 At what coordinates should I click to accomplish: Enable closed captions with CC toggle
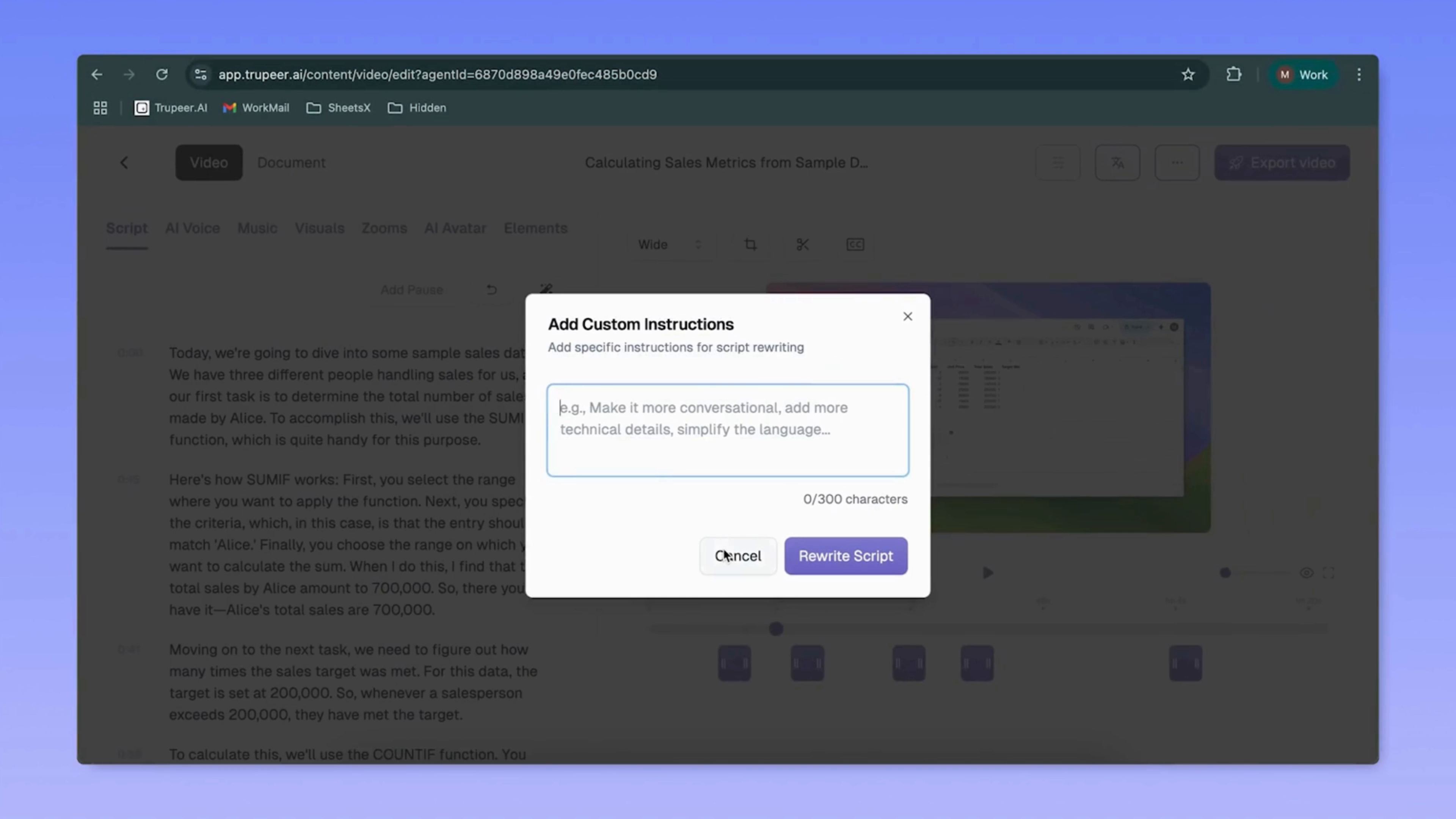[855, 244]
